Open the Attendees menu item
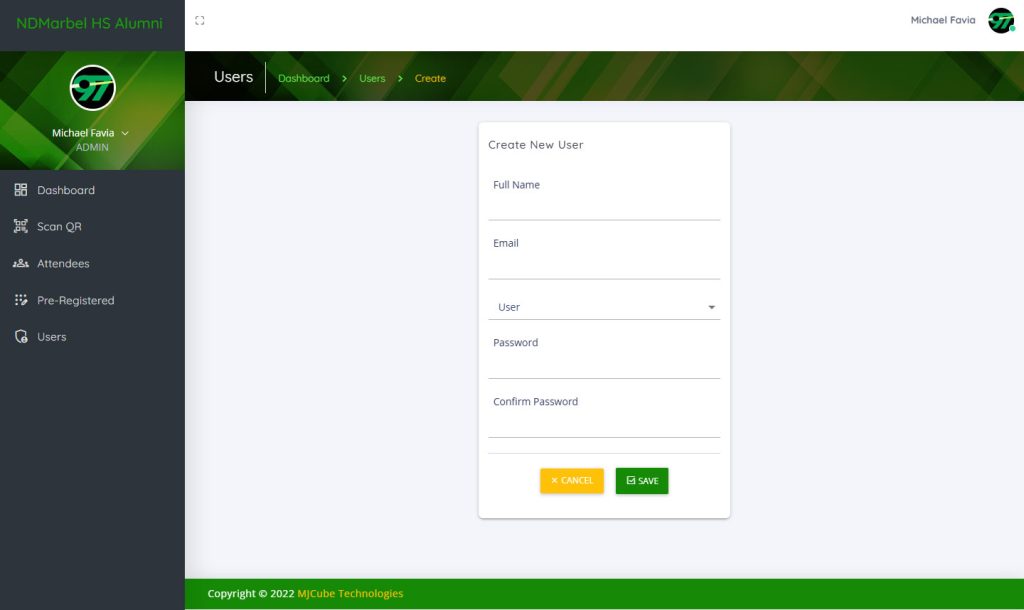The width and height of the screenshot is (1024, 610). coord(63,264)
